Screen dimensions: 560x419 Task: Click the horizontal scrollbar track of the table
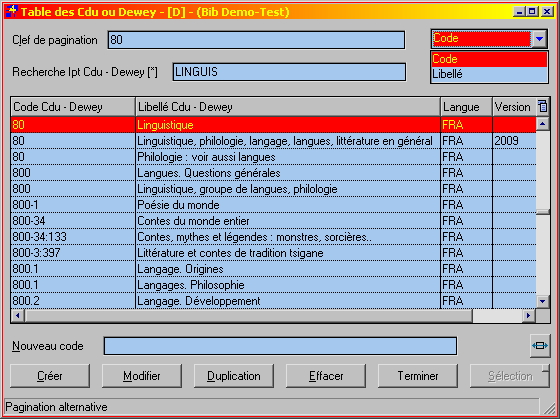(498, 316)
